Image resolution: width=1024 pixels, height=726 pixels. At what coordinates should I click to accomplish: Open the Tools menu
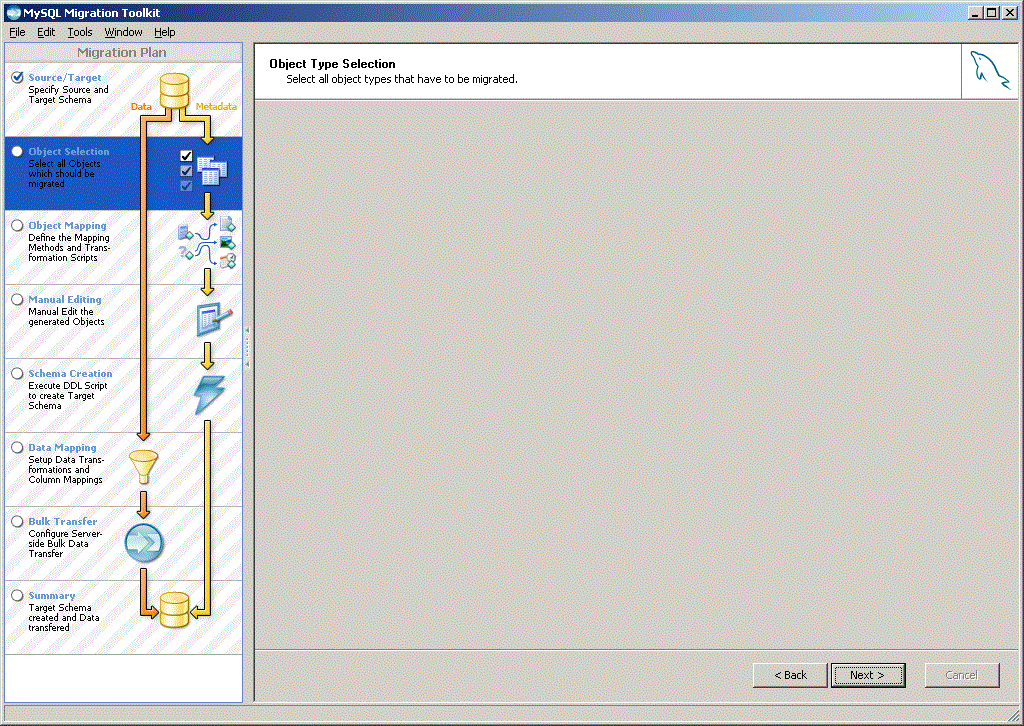(80, 32)
